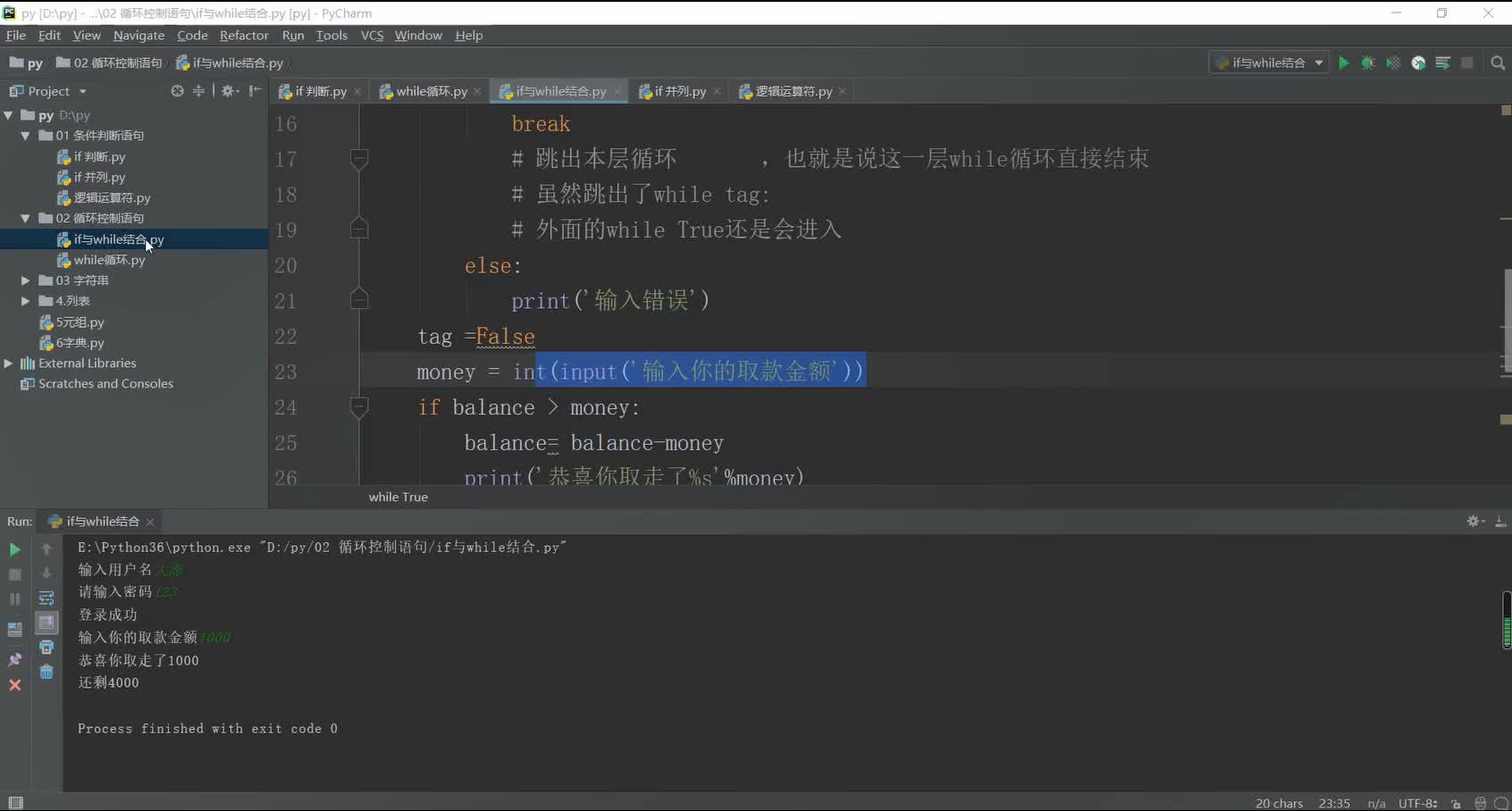The width and height of the screenshot is (1512, 811).
Task: Click the toolbar Stop button
Action: (x=1466, y=63)
